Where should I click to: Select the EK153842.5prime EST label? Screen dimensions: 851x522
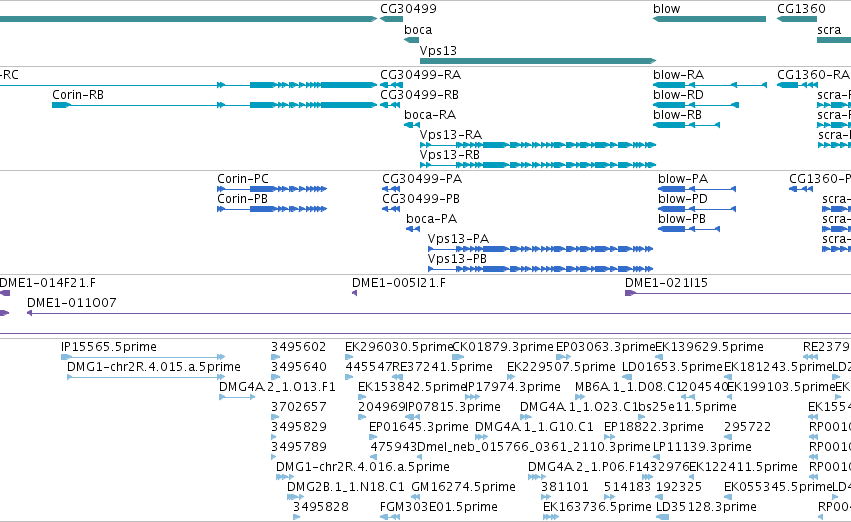tap(411, 387)
